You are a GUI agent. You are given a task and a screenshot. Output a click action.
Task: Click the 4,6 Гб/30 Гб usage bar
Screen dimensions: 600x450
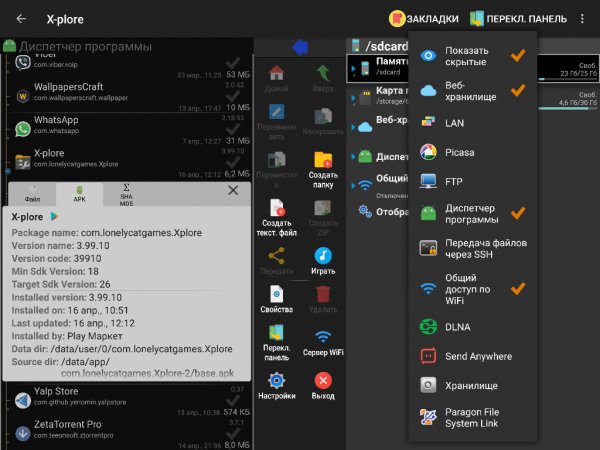point(568,109)
